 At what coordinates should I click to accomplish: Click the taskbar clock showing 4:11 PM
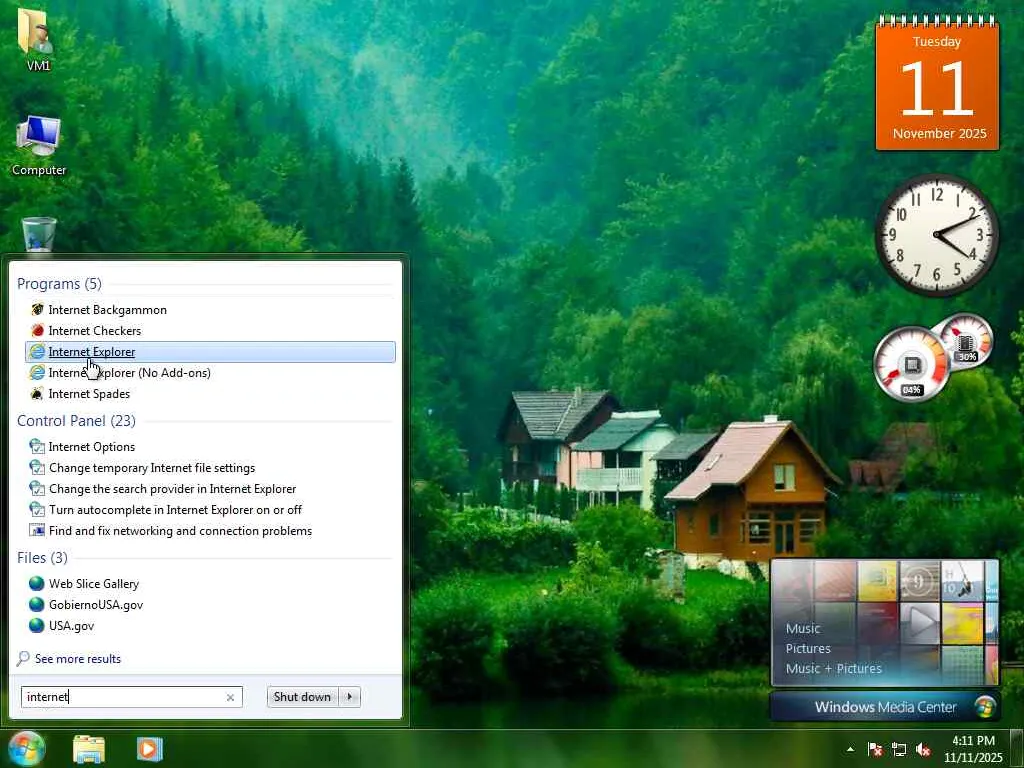click(973, 749)
